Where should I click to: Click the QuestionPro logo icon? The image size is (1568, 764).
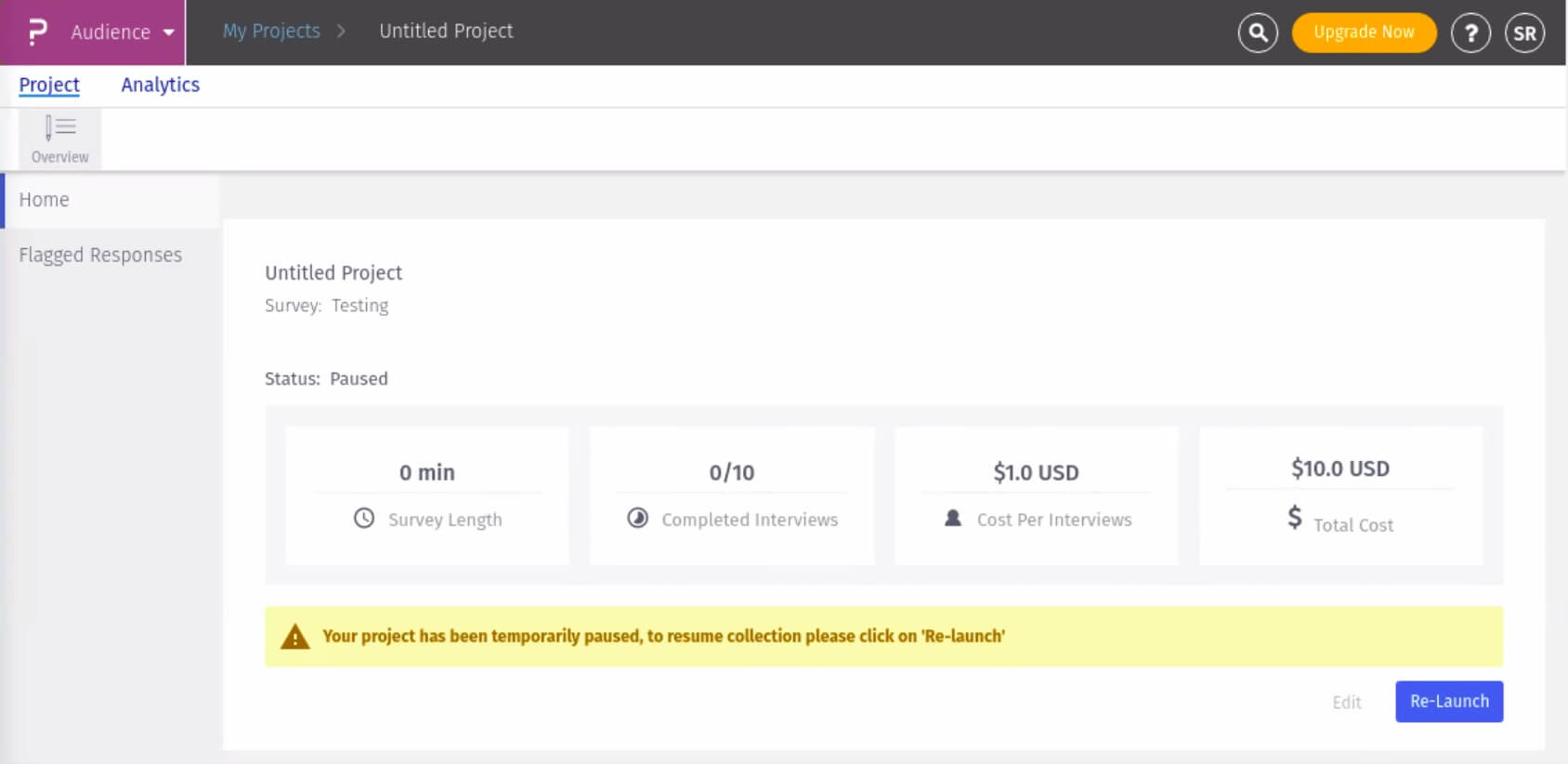[x=37, y=32]
